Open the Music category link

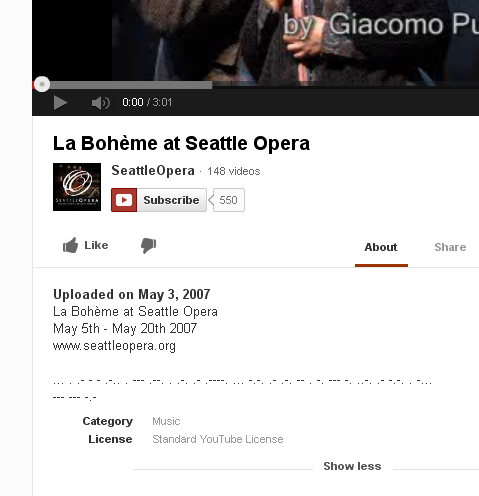point(166,421)
